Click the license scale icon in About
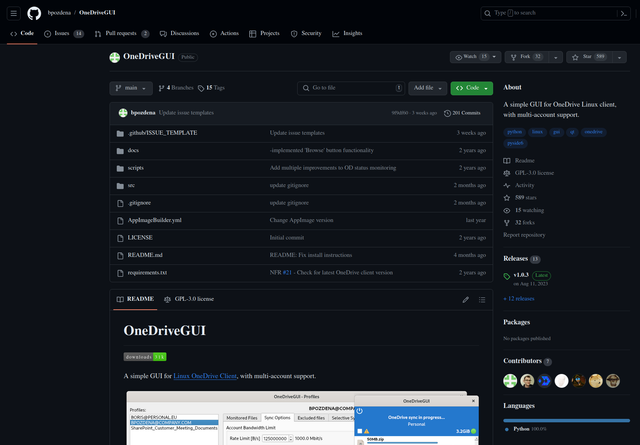Image resolution: width=640 pixels, height=445 pixels. pyautogui.click(x=507, y=173)
